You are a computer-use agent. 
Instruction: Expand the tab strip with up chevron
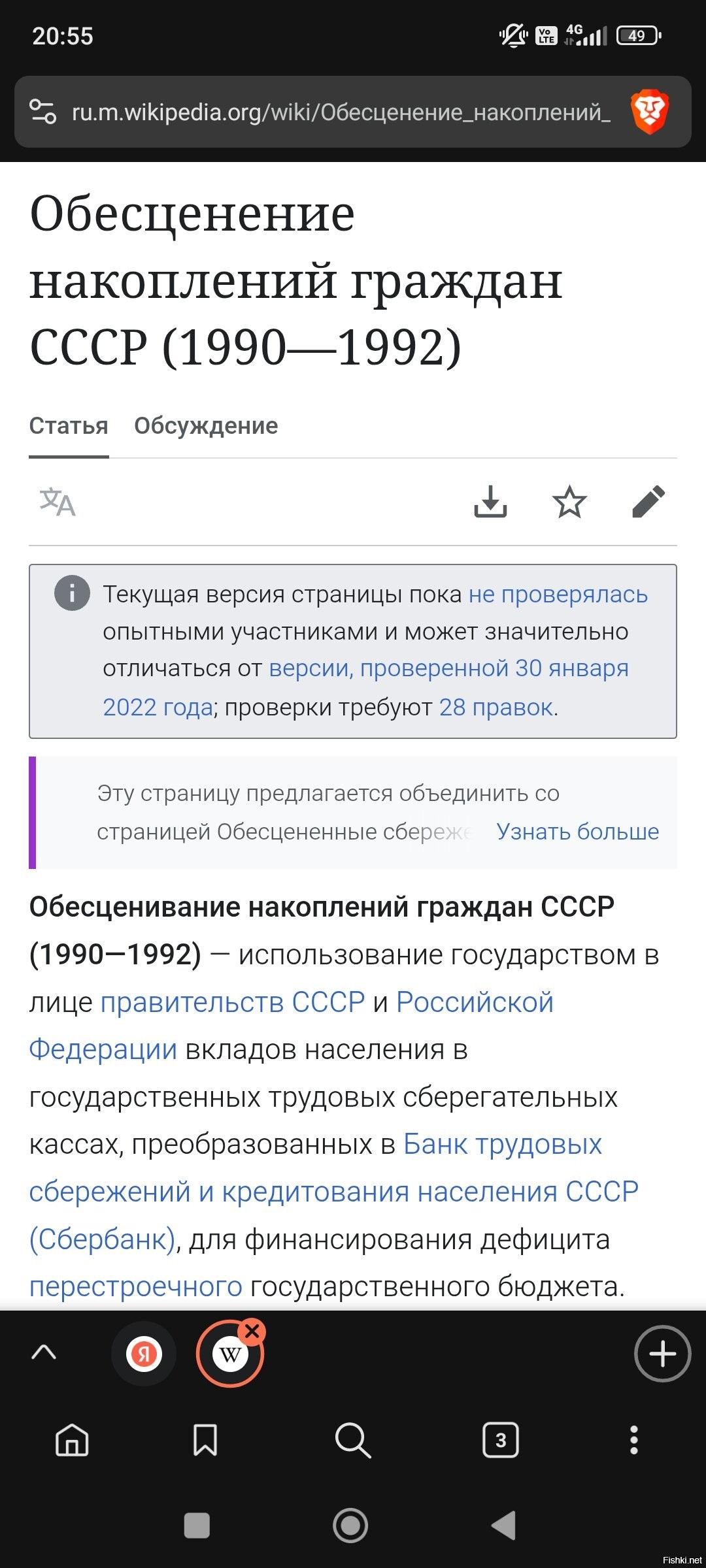pos(44,1352)
